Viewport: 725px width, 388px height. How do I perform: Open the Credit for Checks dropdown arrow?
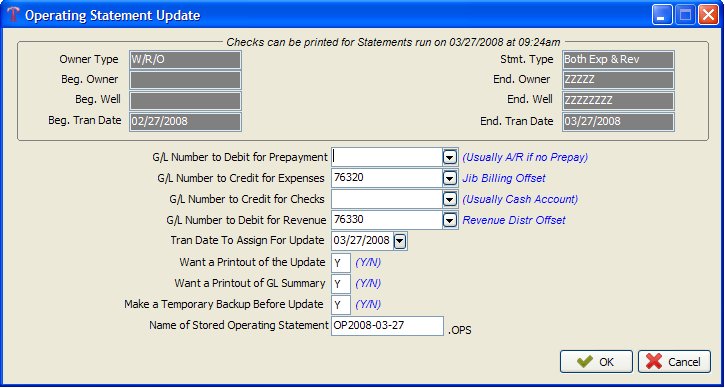pyautogui.click(x=449, y=199)
